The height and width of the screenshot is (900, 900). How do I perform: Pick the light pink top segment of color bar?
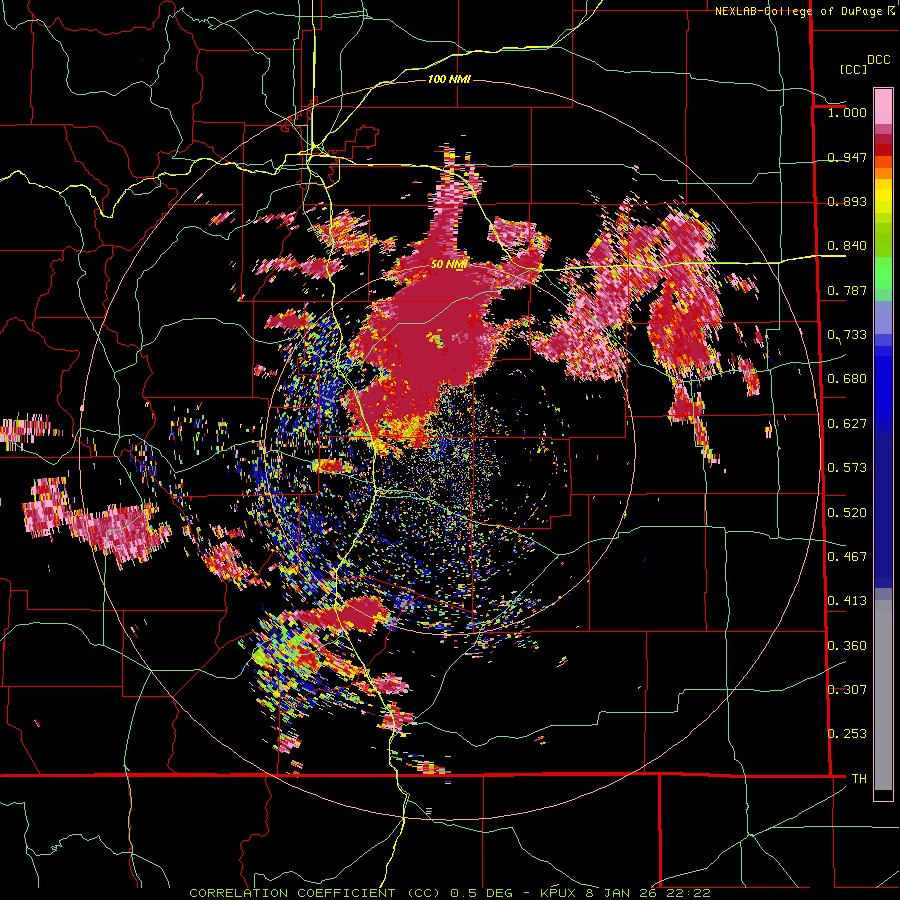(x=883, y=106)
